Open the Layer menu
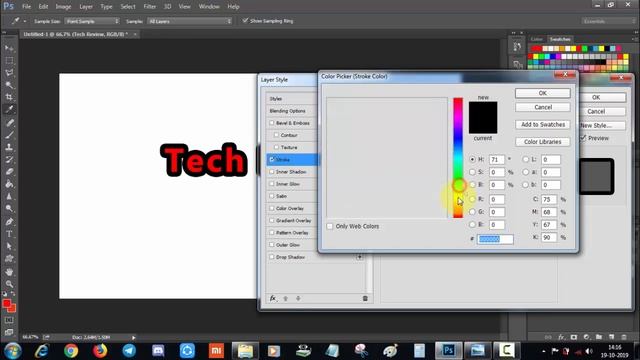640x360 pixels. [86, 7]
